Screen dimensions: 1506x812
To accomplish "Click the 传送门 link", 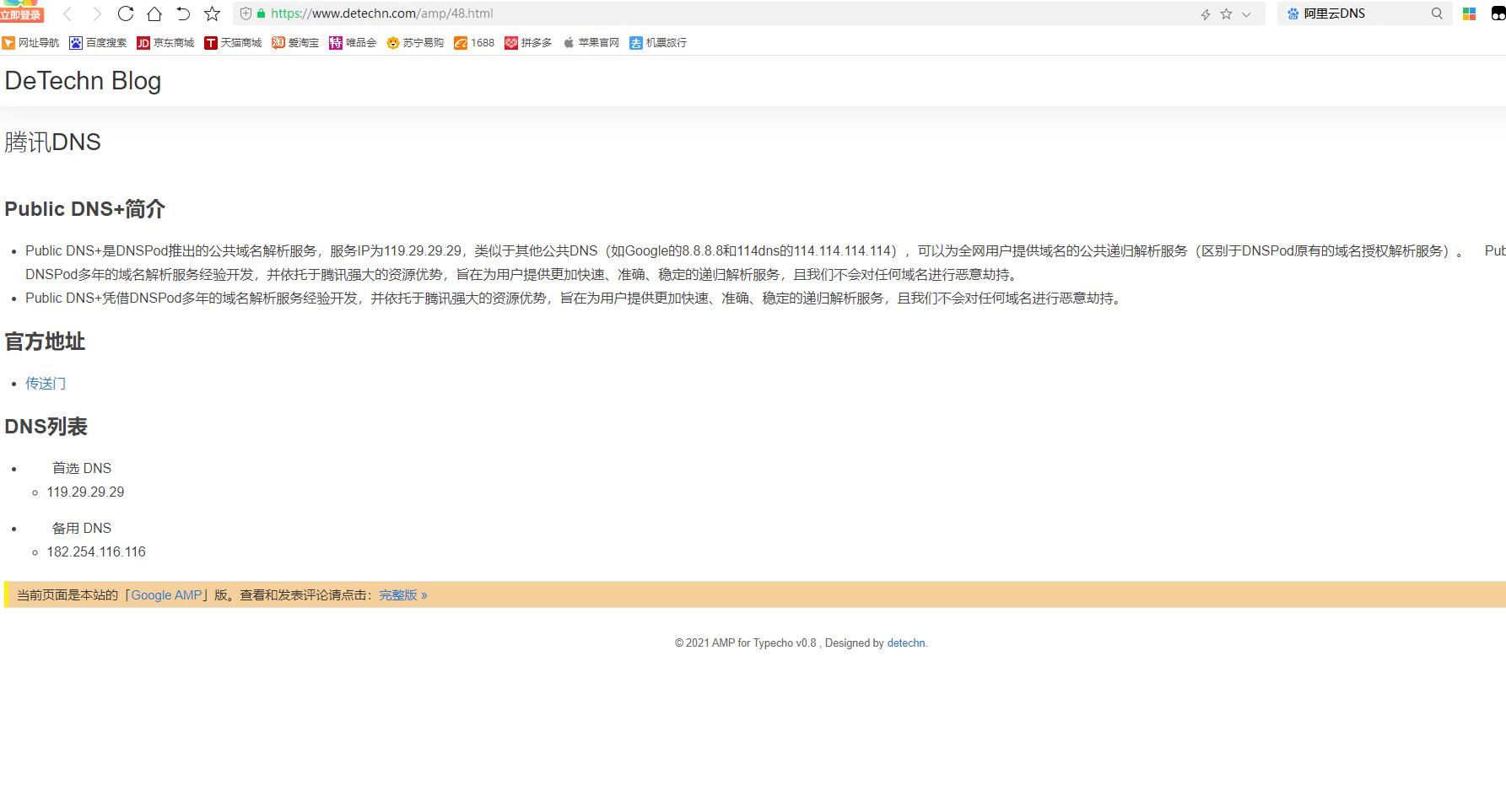I will point(46,384).
